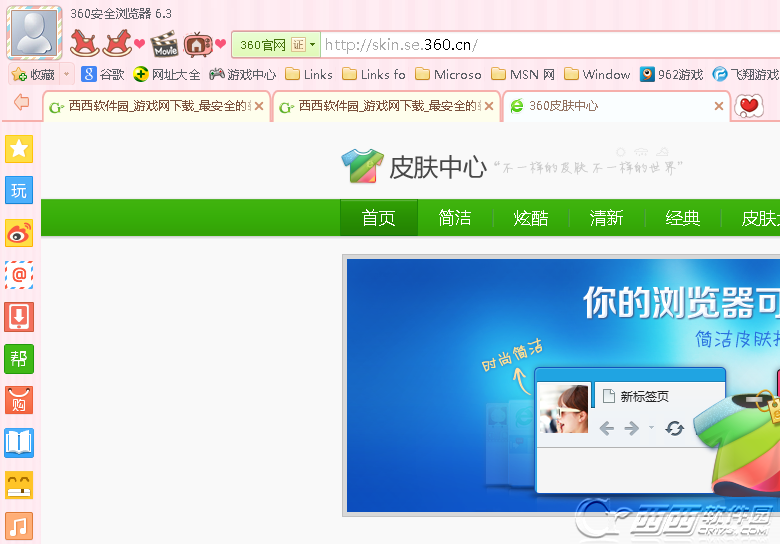Open the 962游戏 bookmark

click(672, 75)
